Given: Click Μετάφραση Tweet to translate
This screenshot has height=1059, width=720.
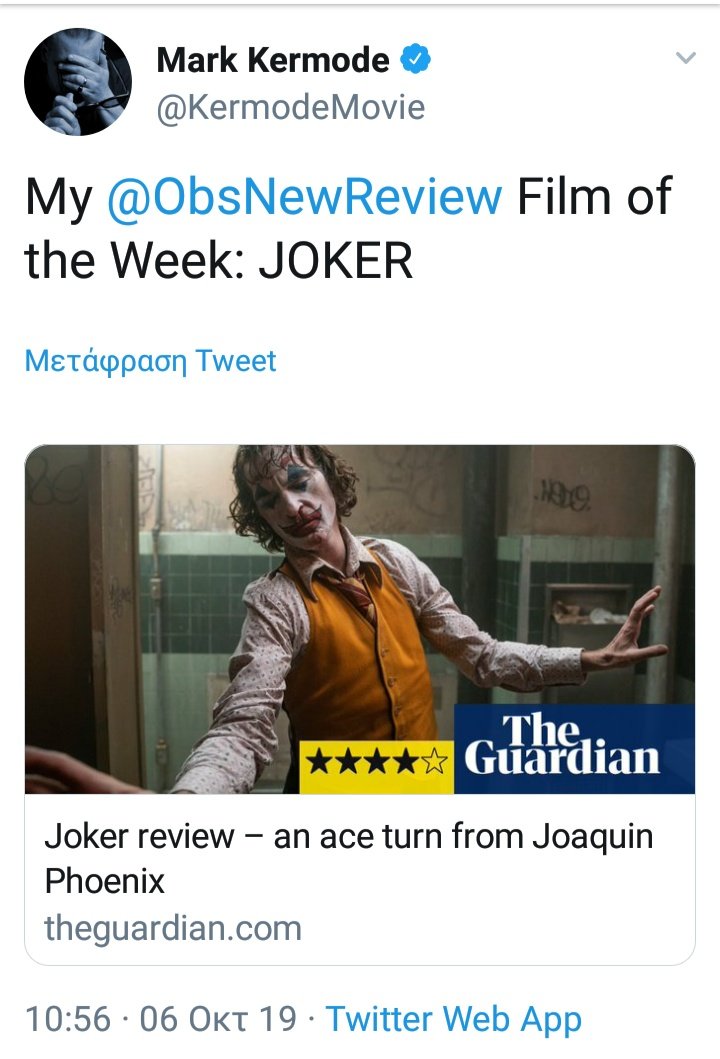Looking at the screenshot, I should click(151, 361).
